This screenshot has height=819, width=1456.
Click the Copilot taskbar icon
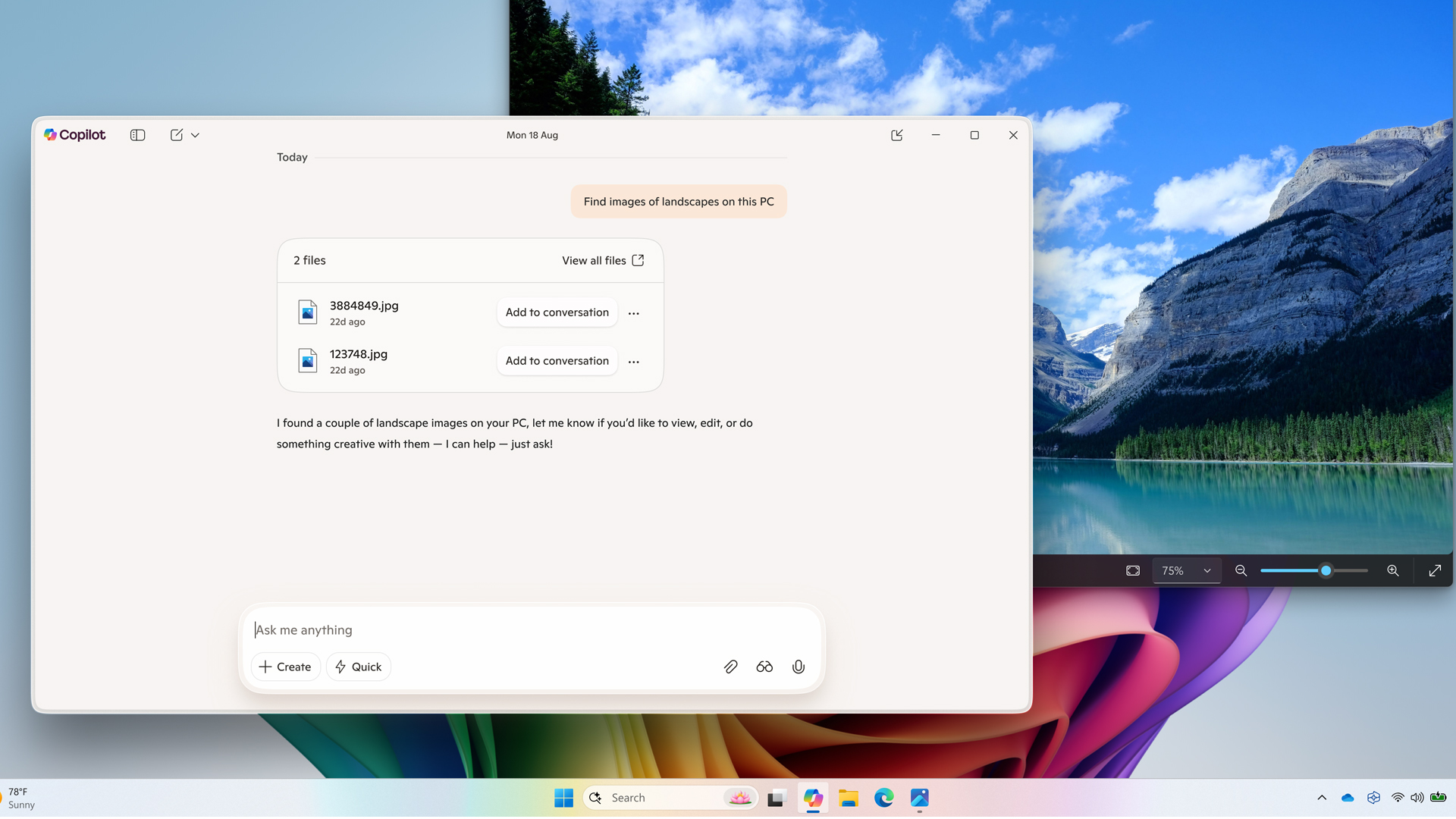point(813,798)
